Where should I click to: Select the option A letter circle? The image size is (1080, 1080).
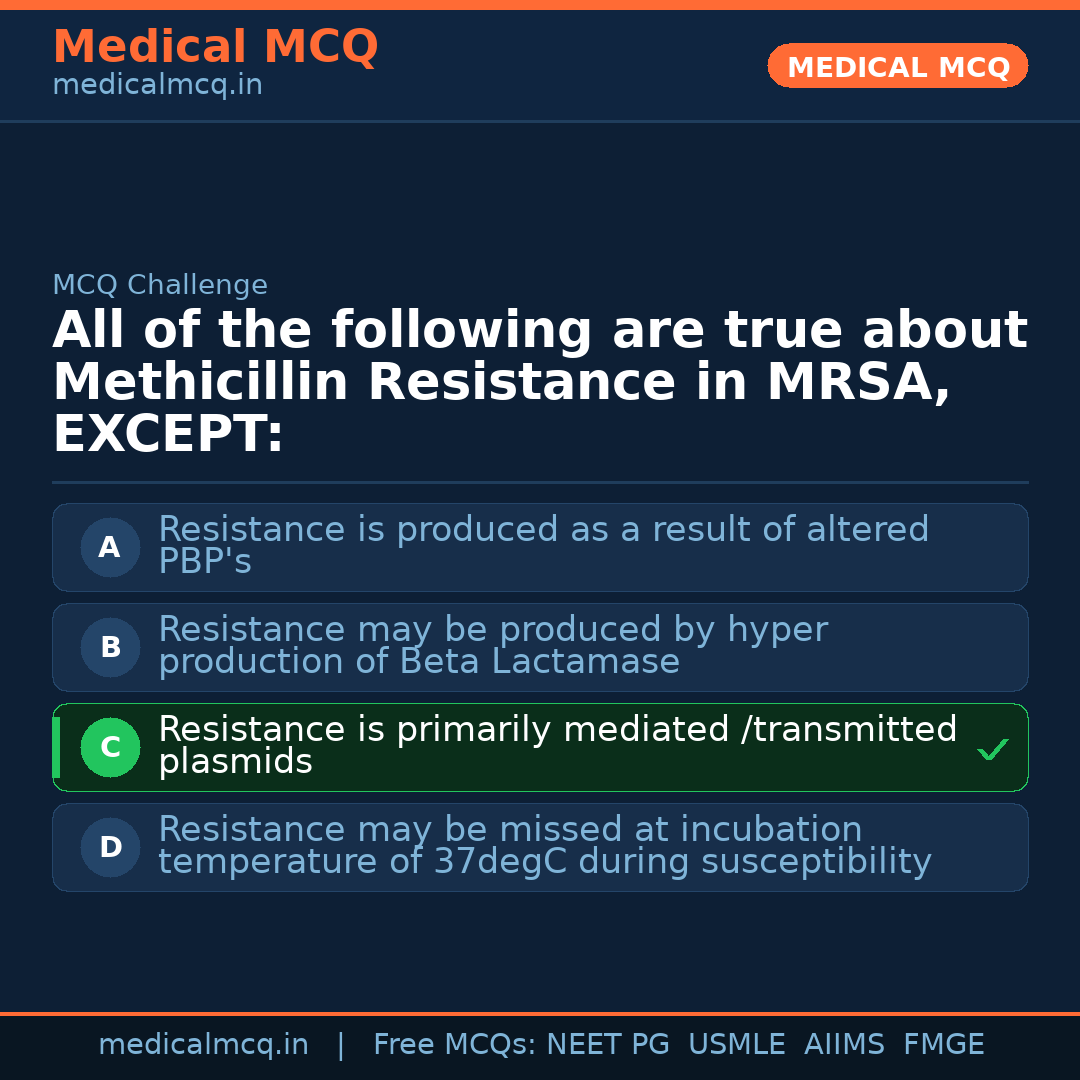[x=110, y=547]
